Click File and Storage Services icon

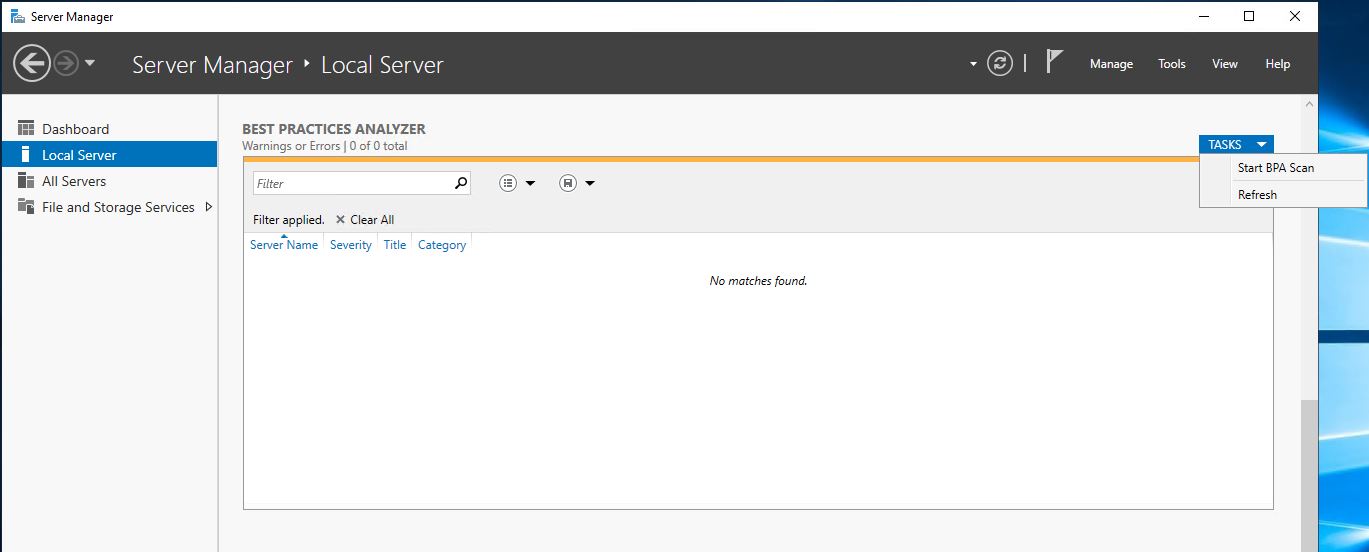point(26,207)
